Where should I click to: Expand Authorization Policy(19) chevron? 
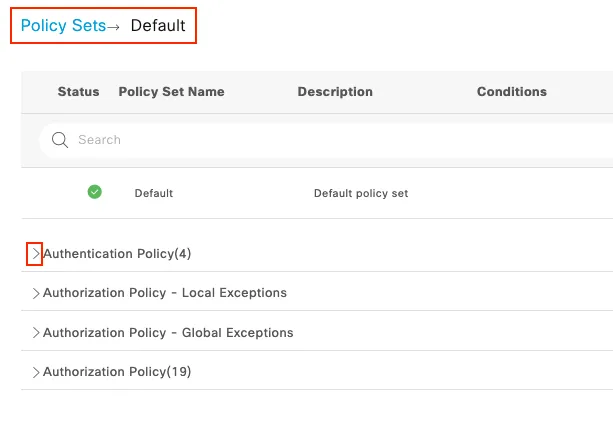36,372
